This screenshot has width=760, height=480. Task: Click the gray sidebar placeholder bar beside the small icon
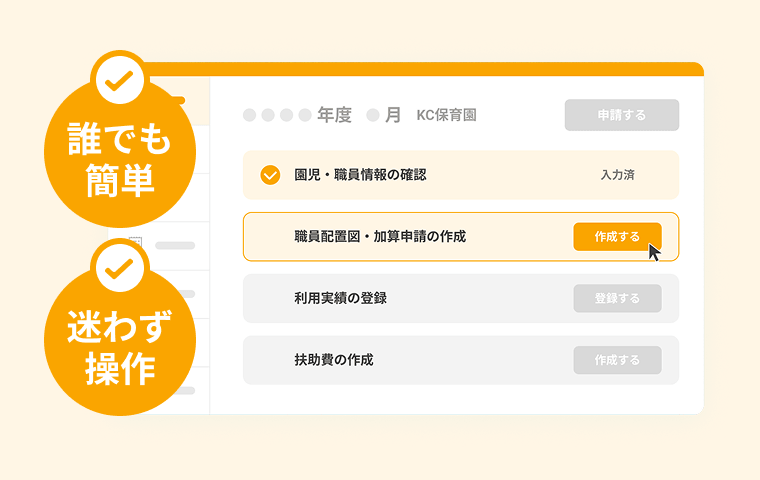[x=175, y=245]
